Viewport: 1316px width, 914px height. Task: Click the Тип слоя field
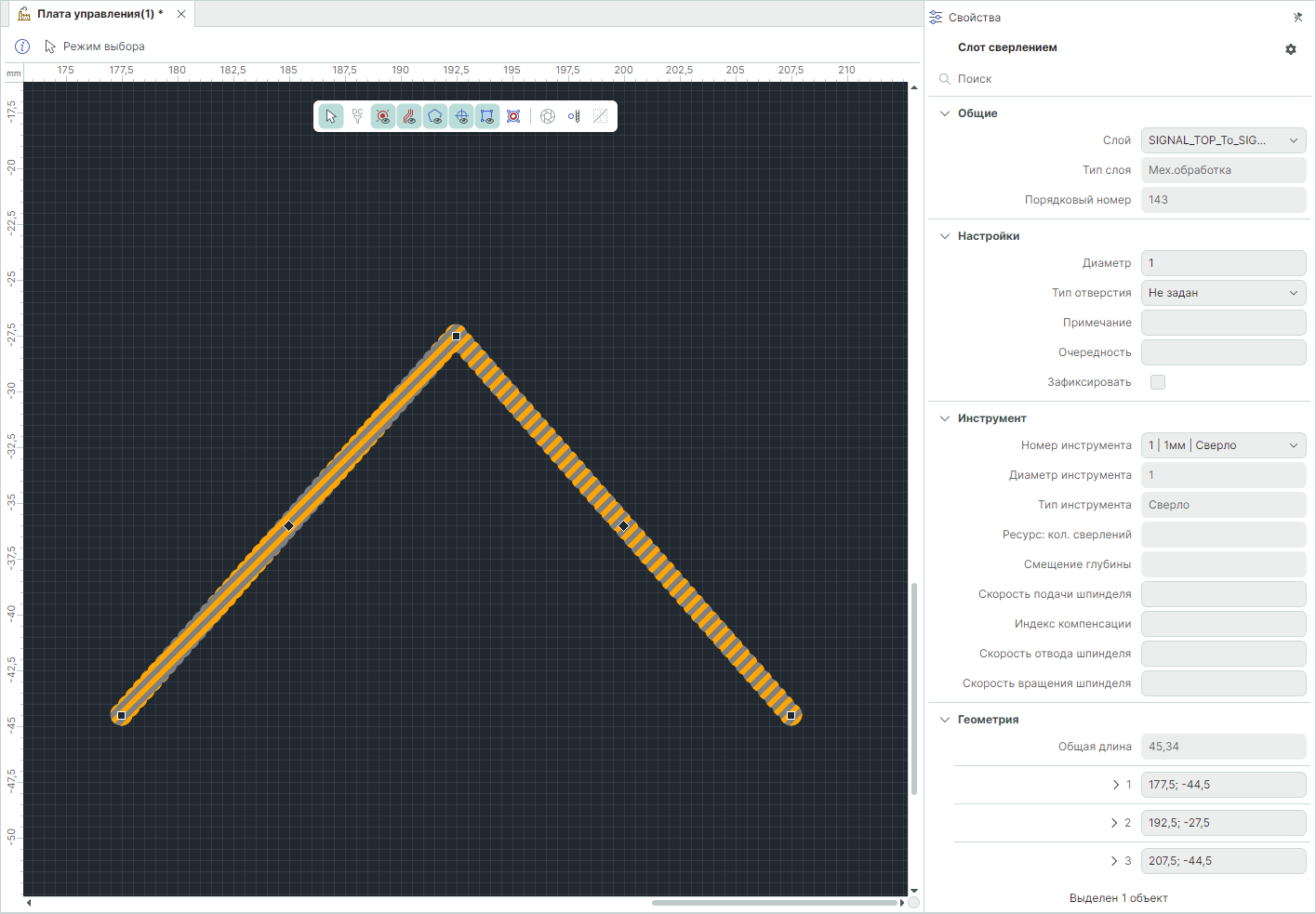[1224, 170]
